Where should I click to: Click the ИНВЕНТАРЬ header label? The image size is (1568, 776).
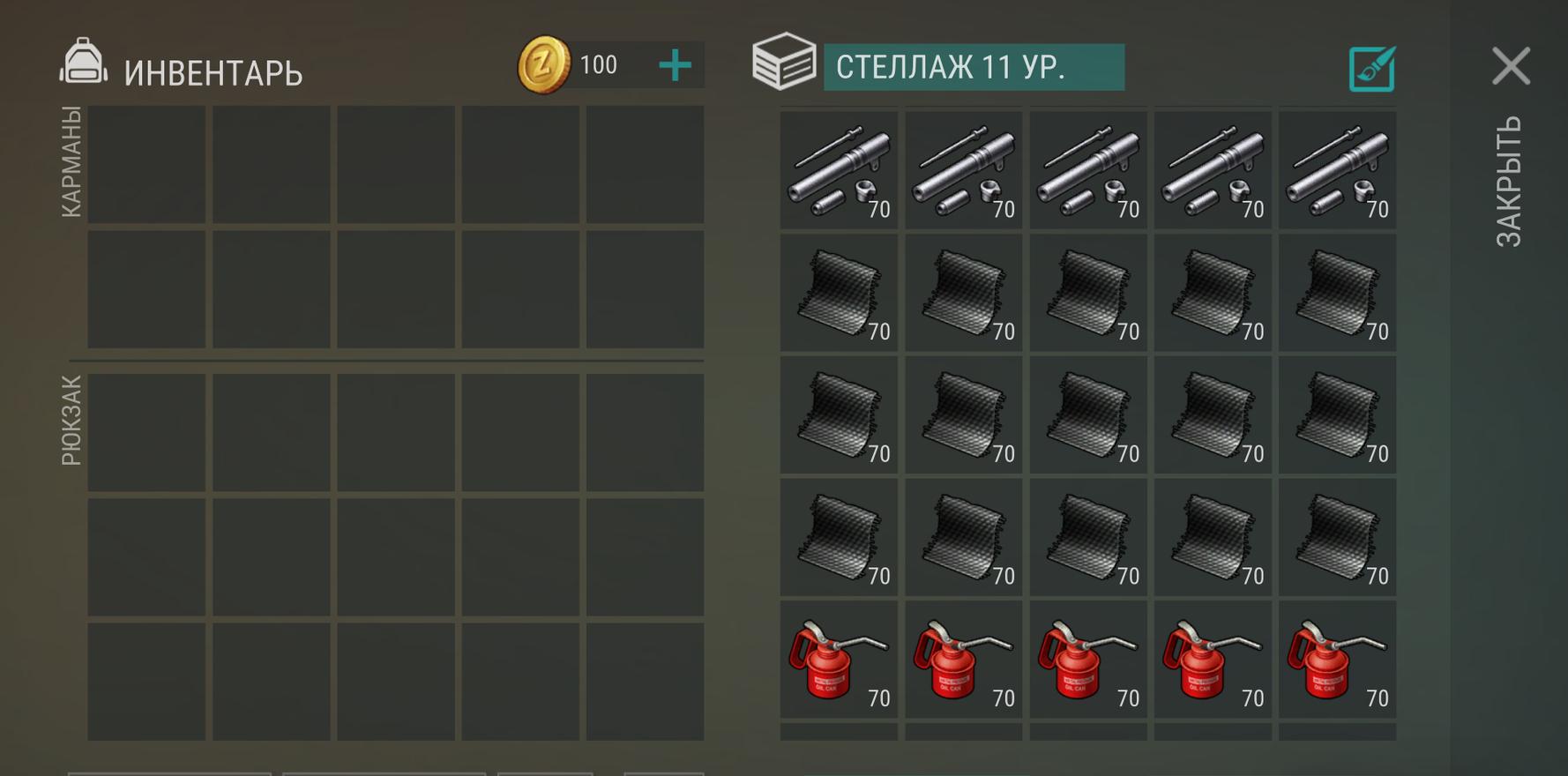(x=213, y=73)
